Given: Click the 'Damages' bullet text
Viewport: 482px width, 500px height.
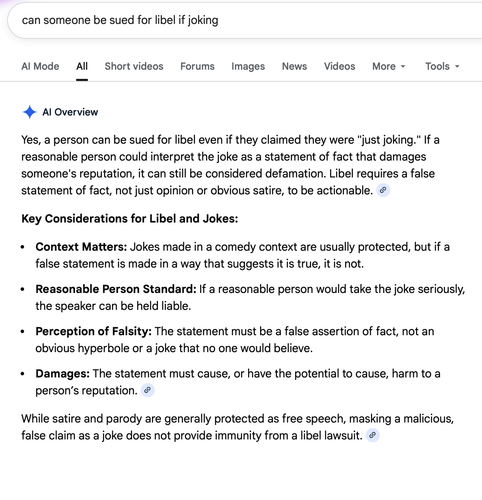Looking at the screenshot, I should (63, 374).
